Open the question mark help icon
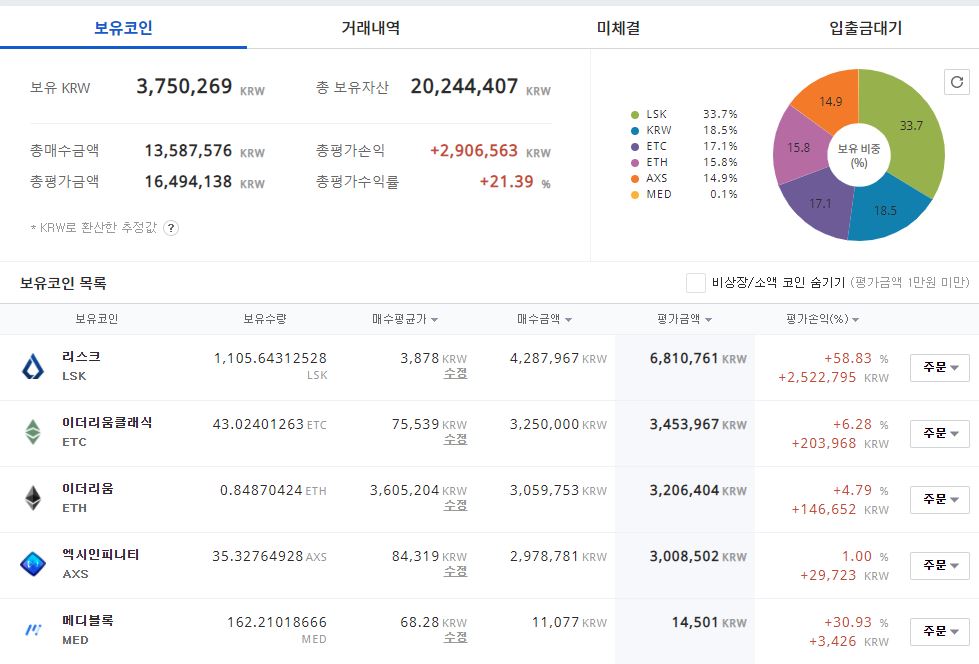The height and width of the screenshot is (664, 979). pyautogui.click(x=170, y=228)
